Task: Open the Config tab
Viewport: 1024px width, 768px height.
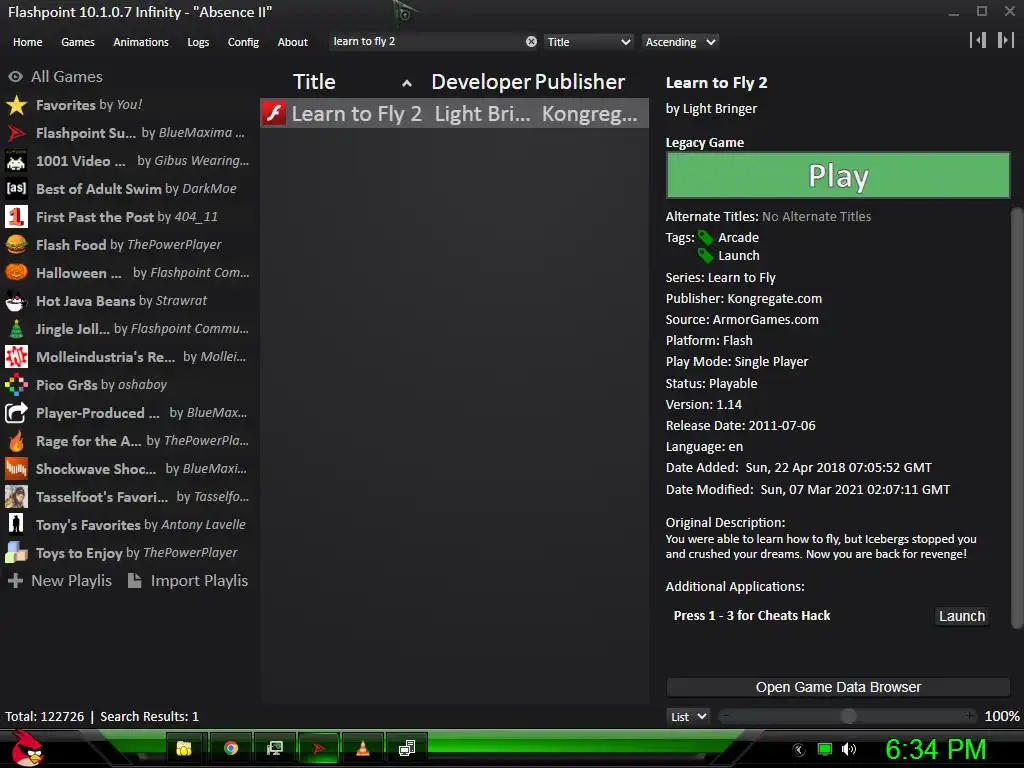Action: click(243, 42)
